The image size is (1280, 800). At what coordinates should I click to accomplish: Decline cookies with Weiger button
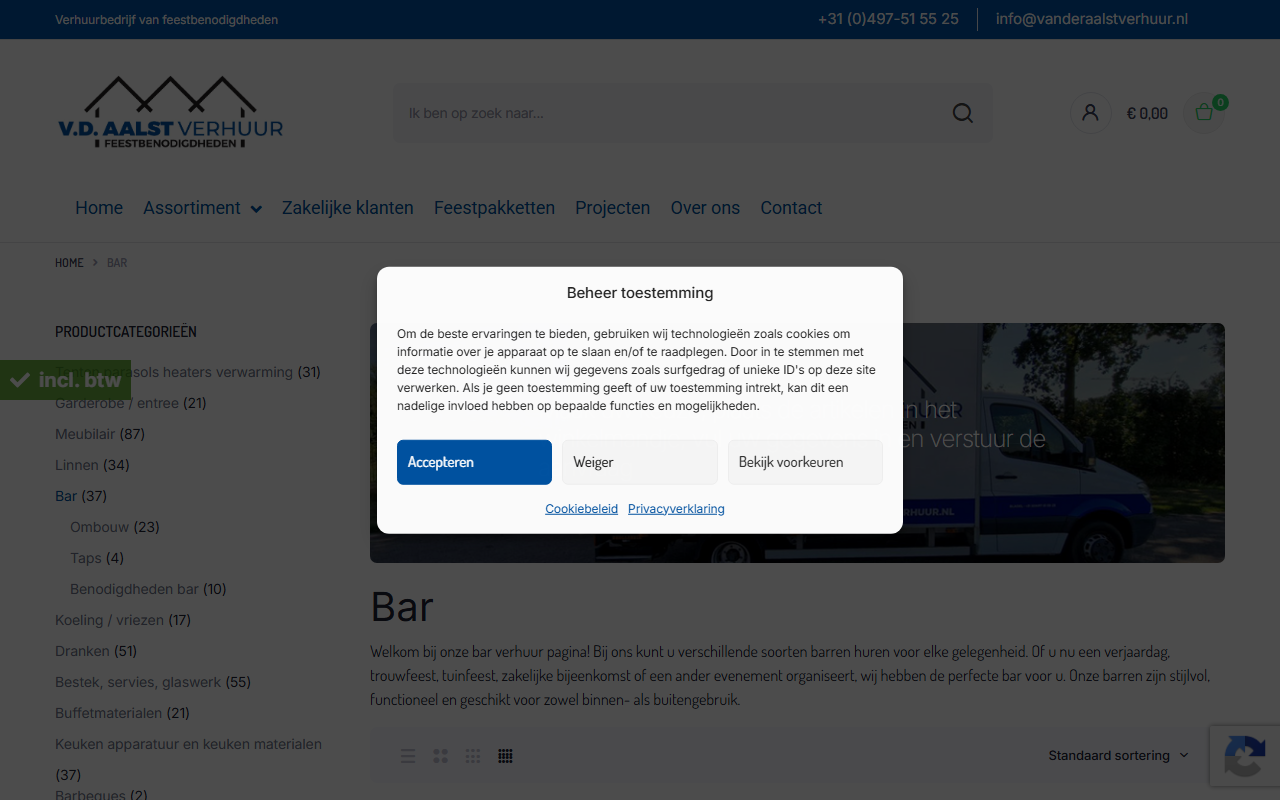coord(640,462)
